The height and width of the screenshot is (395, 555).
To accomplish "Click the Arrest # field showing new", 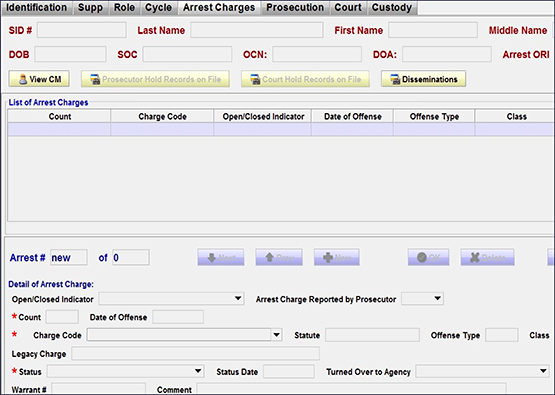I will click(69, 257).
